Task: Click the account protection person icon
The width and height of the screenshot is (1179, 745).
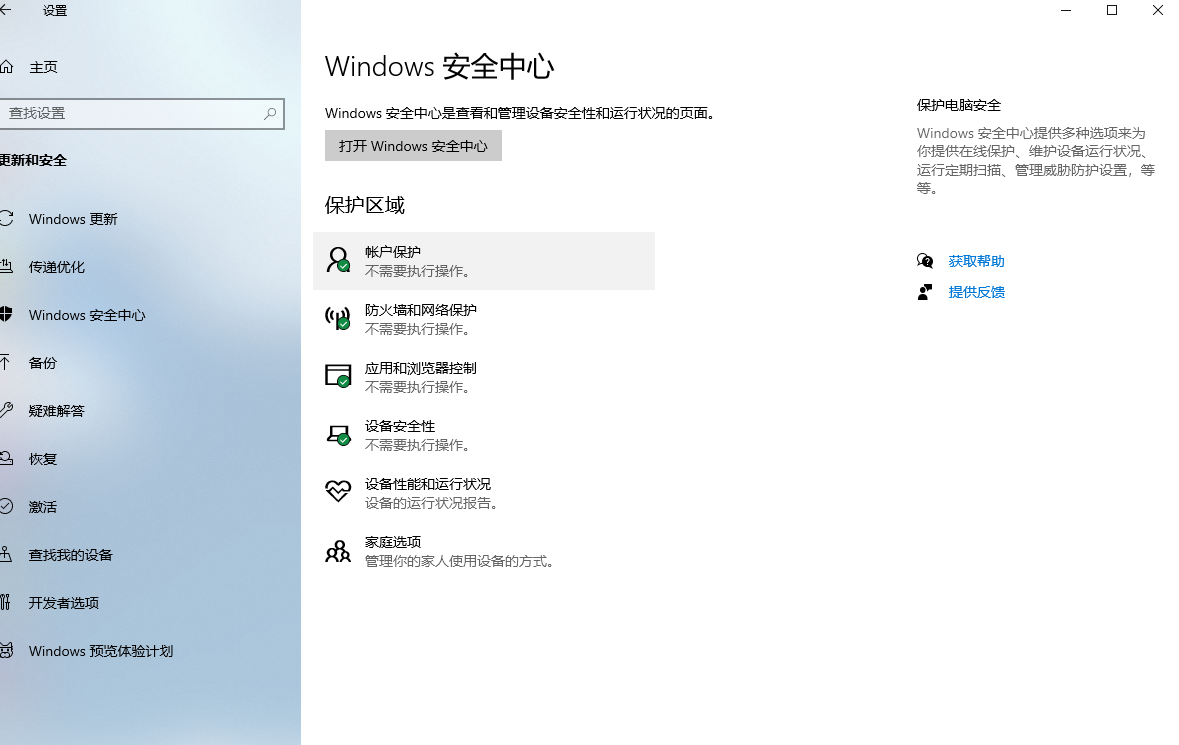Action: [x=338, y=260]
